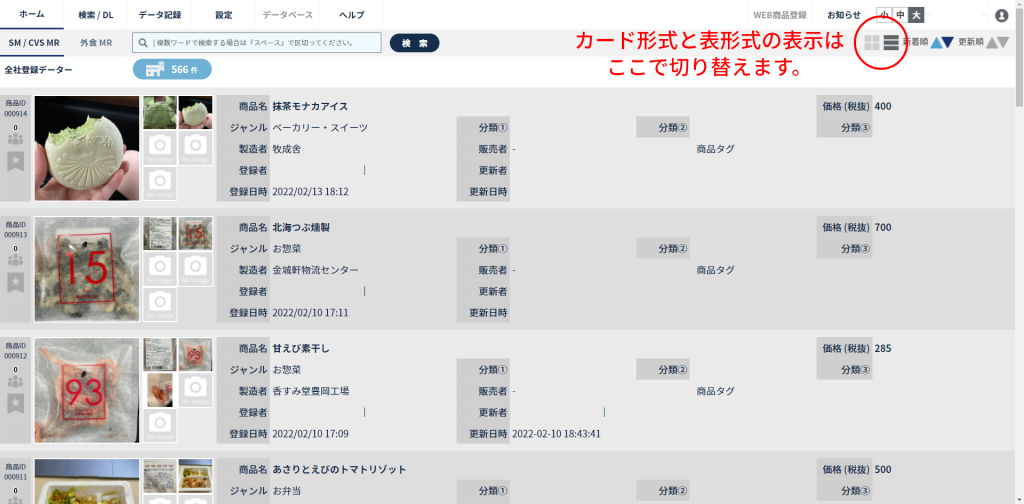Click people icon for product 000913
This screenshot has width=1024, height=504.
coord(15,260)
